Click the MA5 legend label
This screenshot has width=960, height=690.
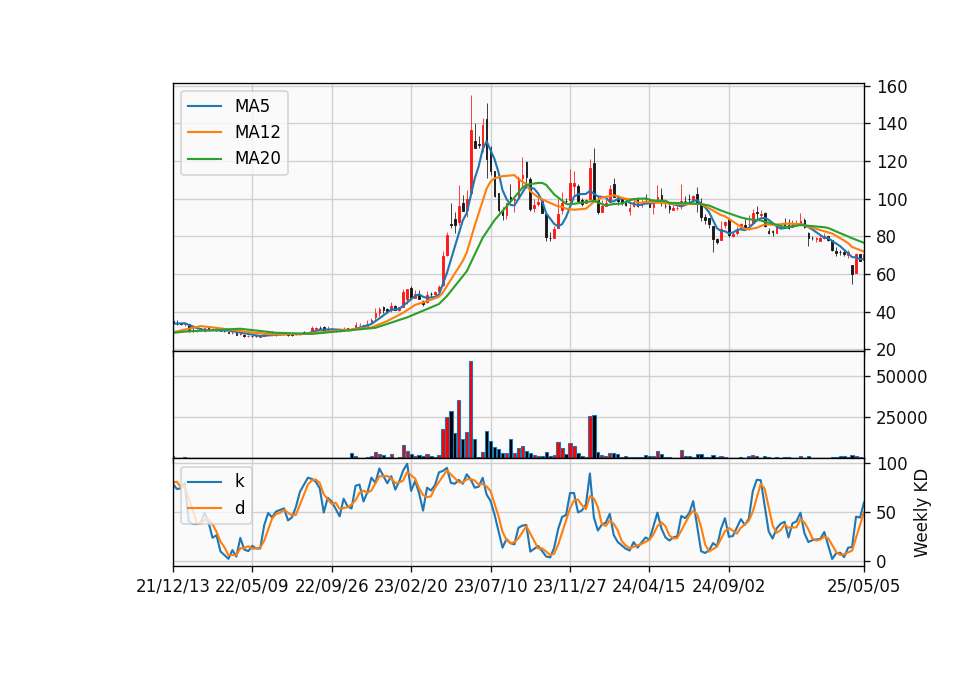coord(252,106)
